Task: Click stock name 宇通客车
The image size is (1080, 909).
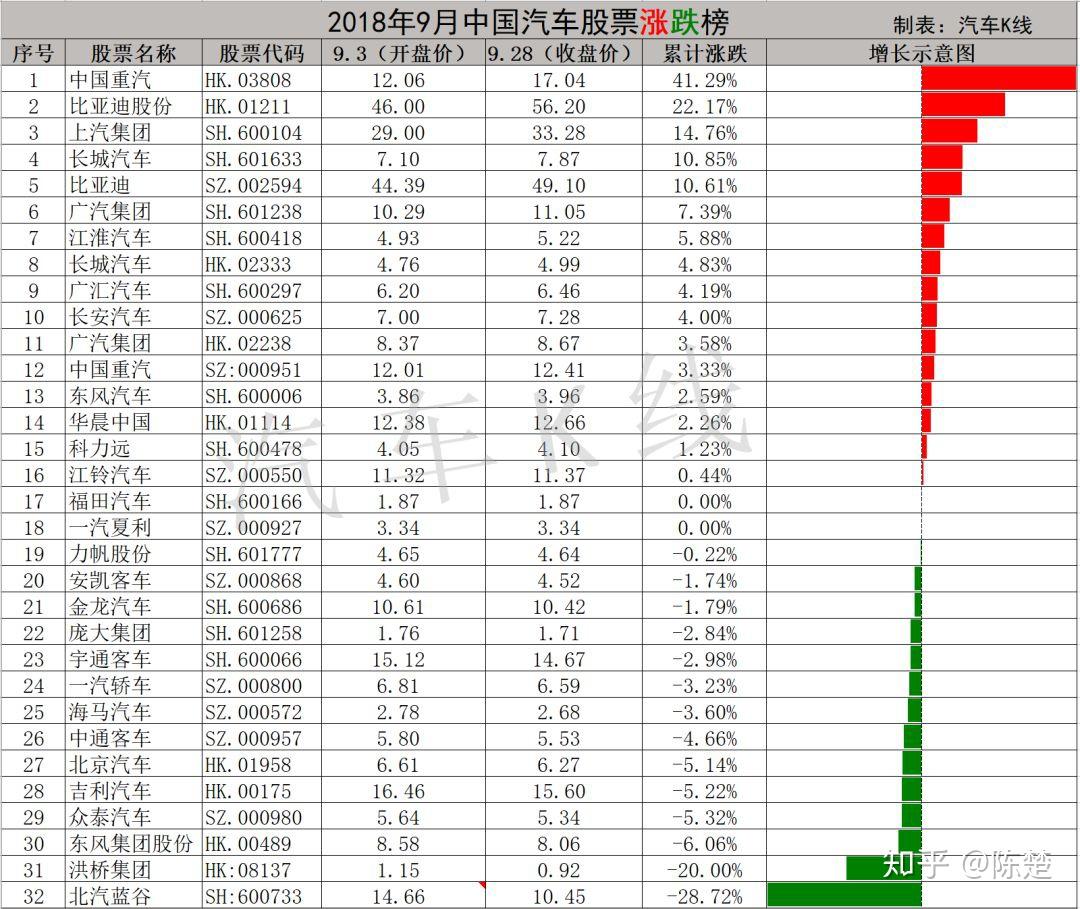Action: click(x=110, y=659)
